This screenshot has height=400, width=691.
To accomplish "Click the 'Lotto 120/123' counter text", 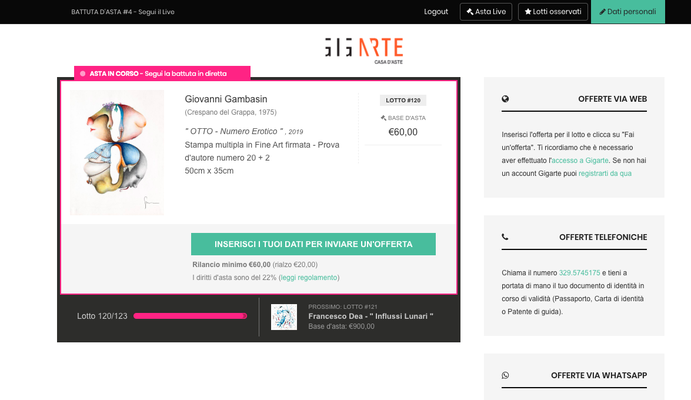I will click(x=102, y=316).
